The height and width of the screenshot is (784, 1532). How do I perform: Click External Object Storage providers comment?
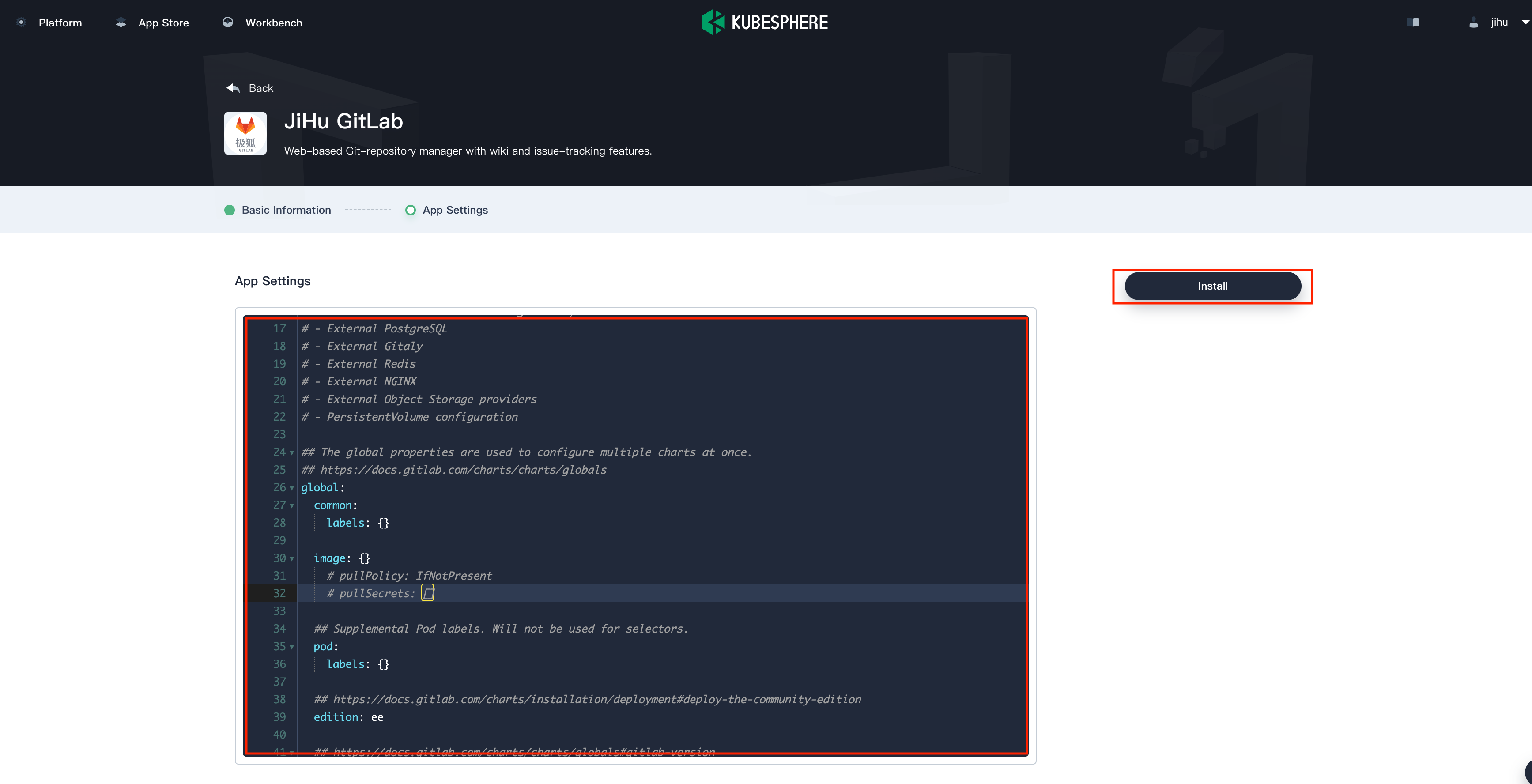tap(419, 399)
